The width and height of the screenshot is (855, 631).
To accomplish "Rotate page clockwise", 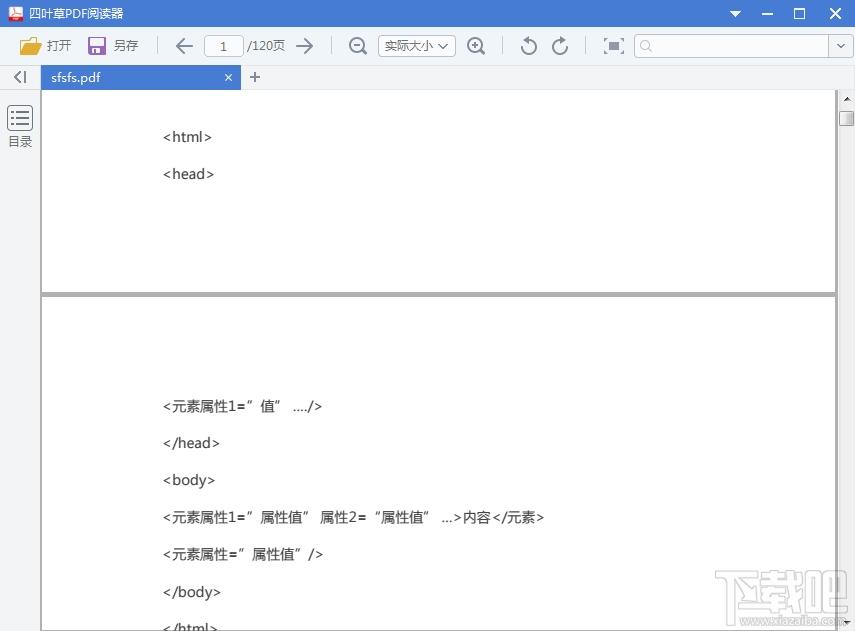I will click(560, 46).
